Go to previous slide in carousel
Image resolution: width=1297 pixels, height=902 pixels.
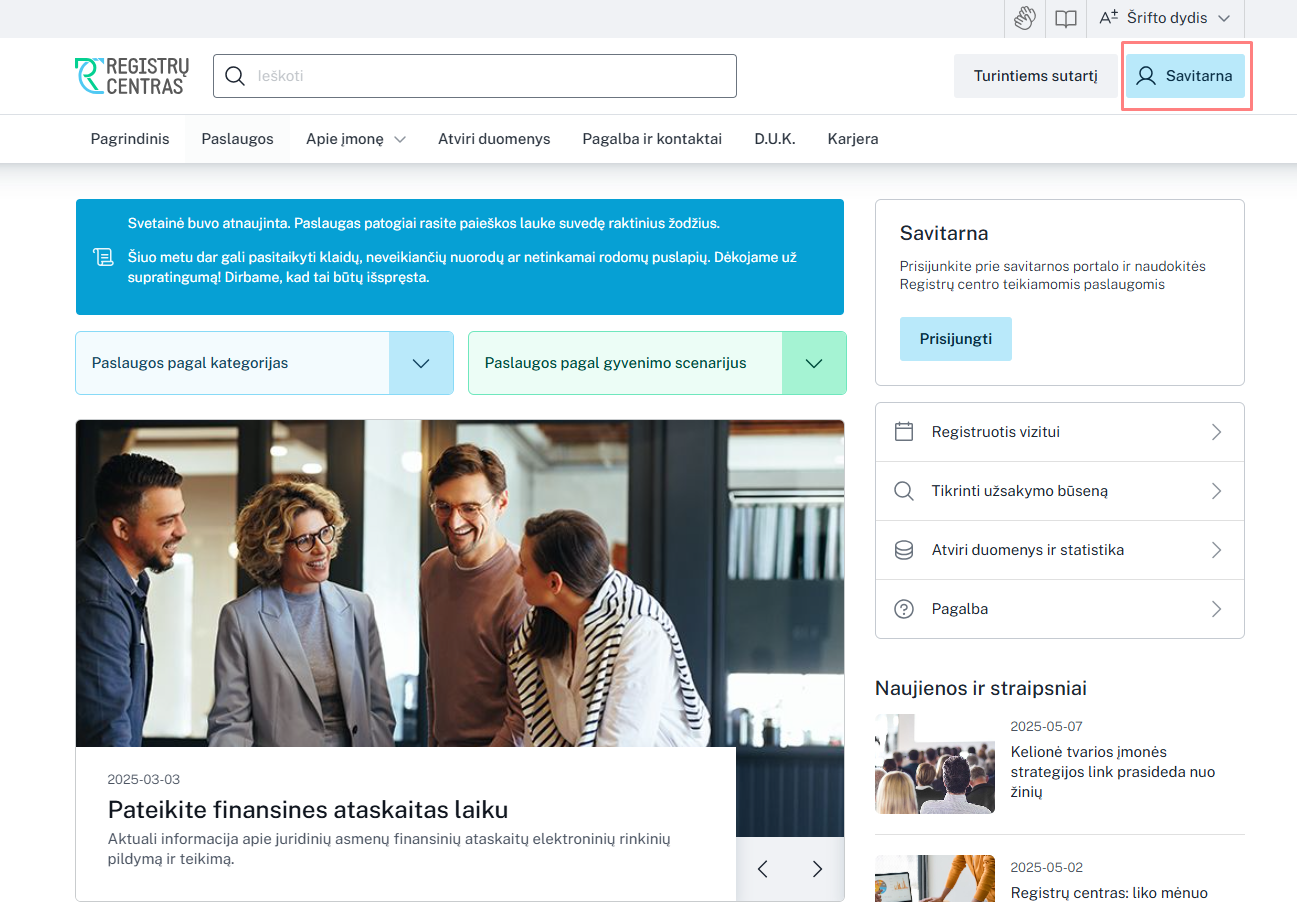pos(763,869)
